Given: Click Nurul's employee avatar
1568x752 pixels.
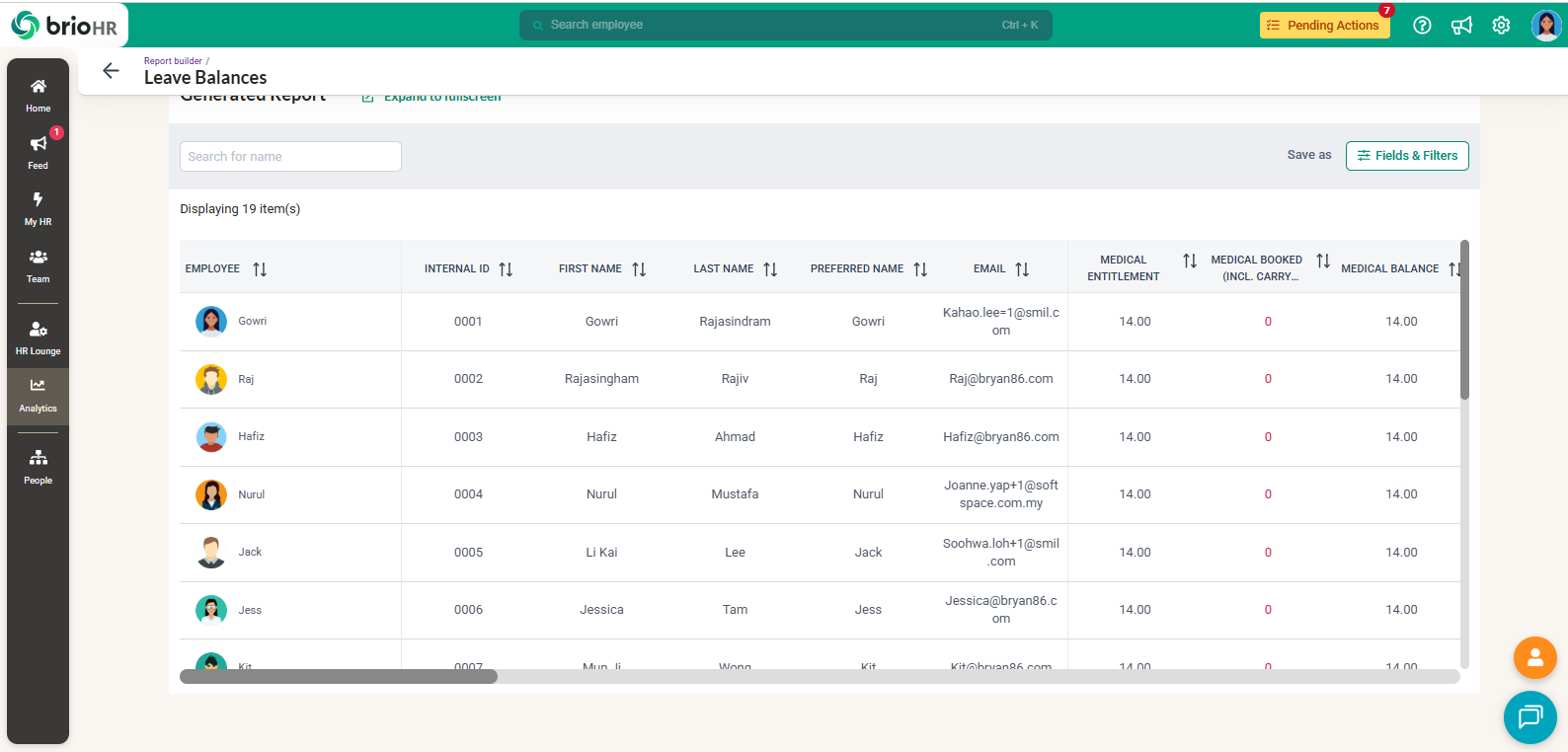Looking at the screenshot, I should [211, 494].
